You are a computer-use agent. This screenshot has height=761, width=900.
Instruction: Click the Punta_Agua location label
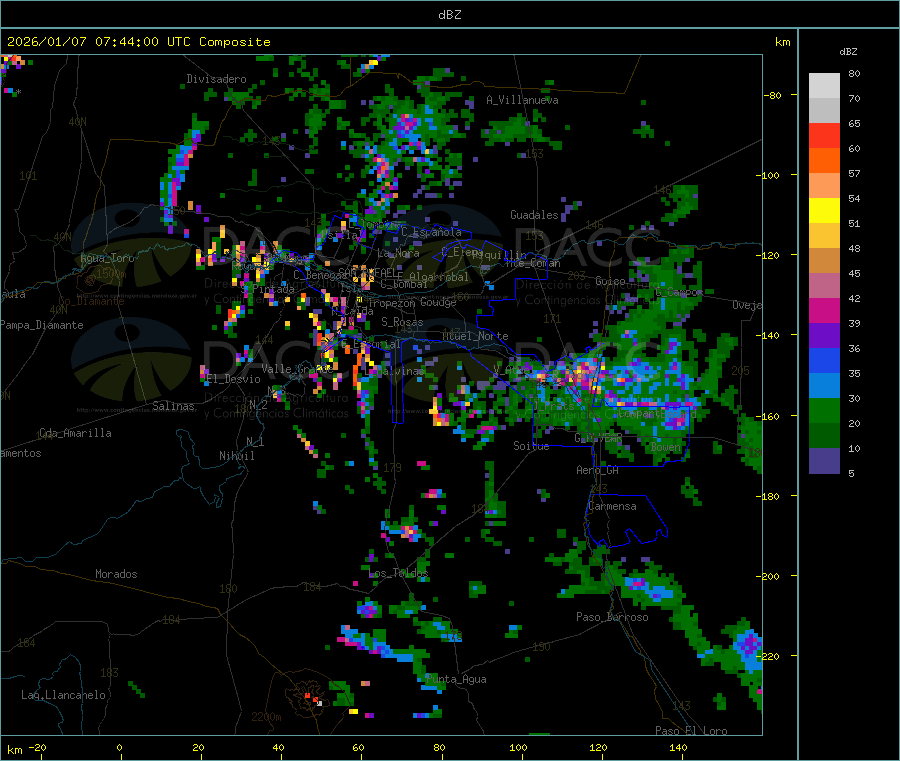(x=456, y=679)
